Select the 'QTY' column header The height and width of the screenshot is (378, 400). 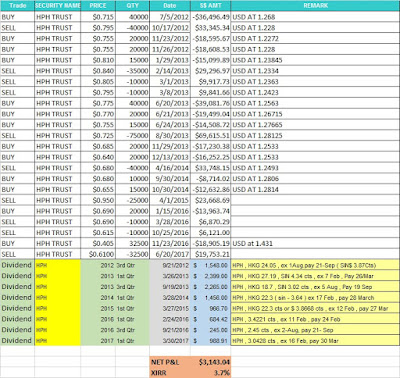132,6
